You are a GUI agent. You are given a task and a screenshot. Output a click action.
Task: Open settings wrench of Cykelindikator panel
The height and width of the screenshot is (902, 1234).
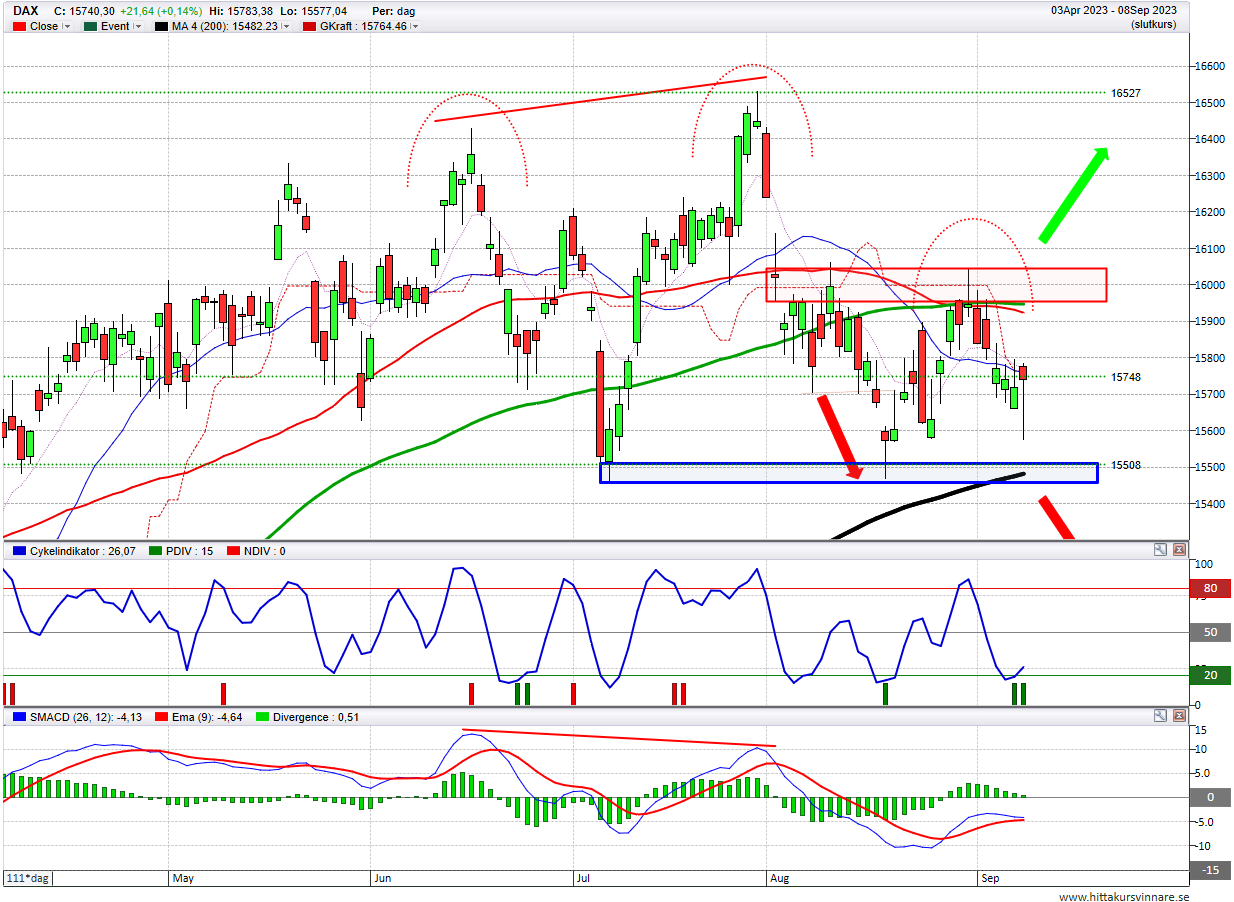(x=1160, y=550)
